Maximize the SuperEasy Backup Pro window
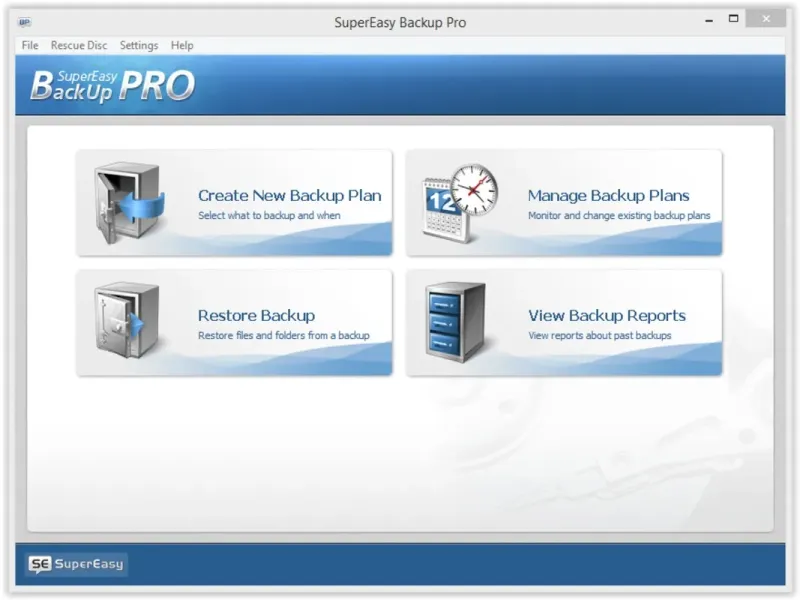Viewport: 800px width, 600px height. (x=734, y=19)
